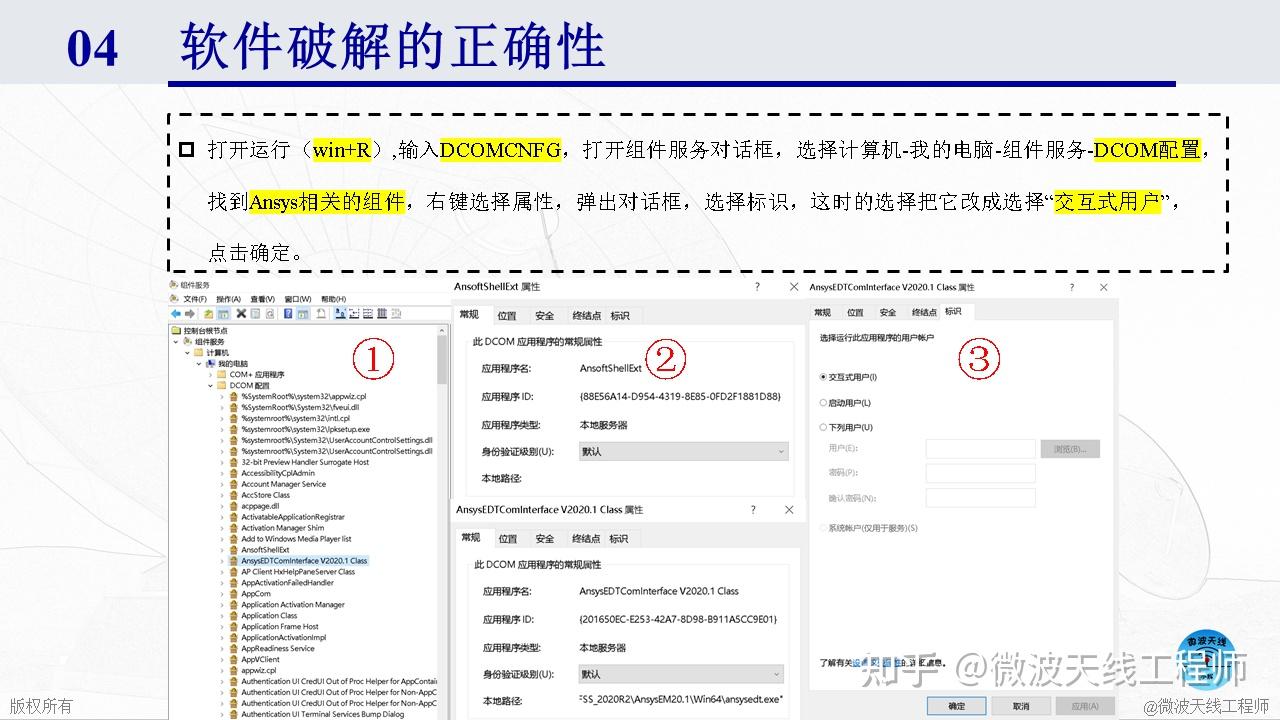The image size is (1280, 720).
Task: Click the 浏览(B) button next to 用户 field
Action: click(1070, 449)
